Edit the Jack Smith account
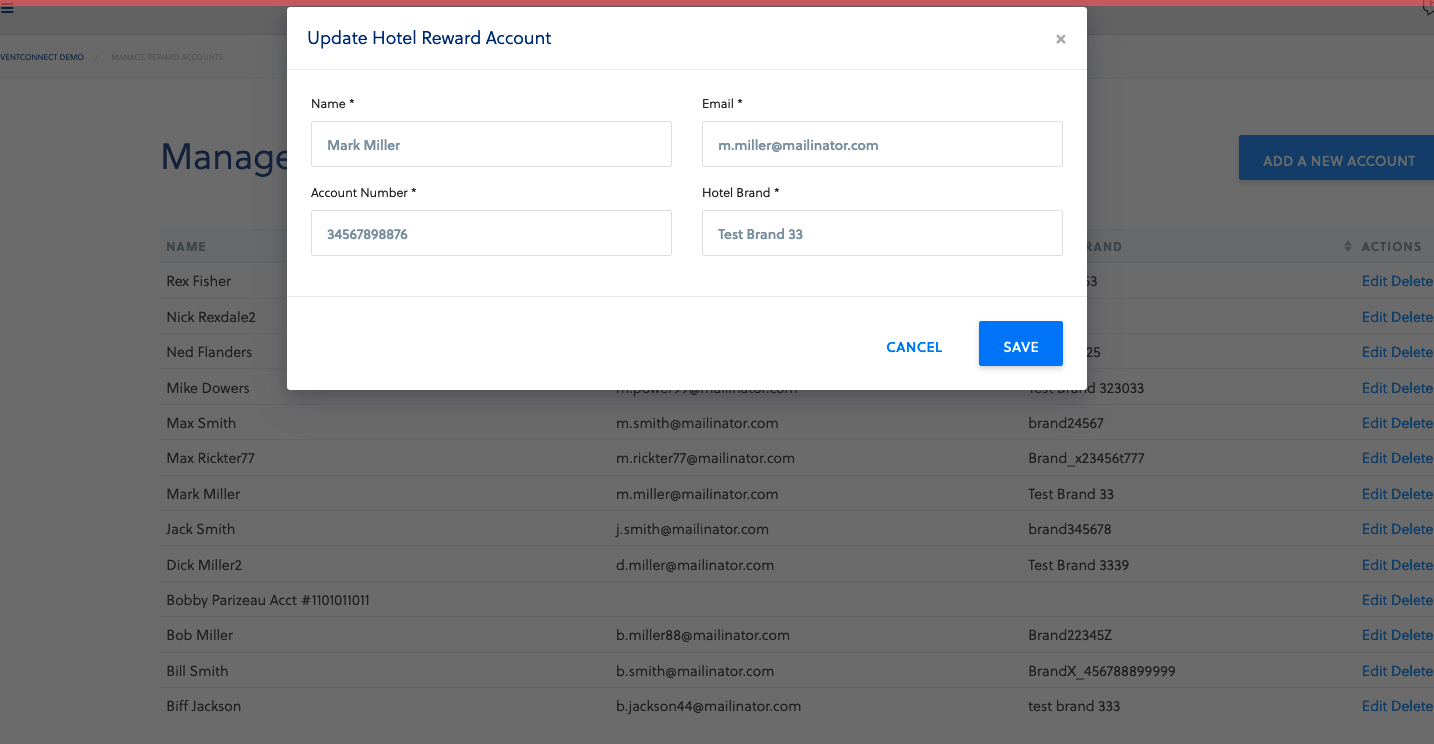 pyautogui.click(x=1374, y=529)
